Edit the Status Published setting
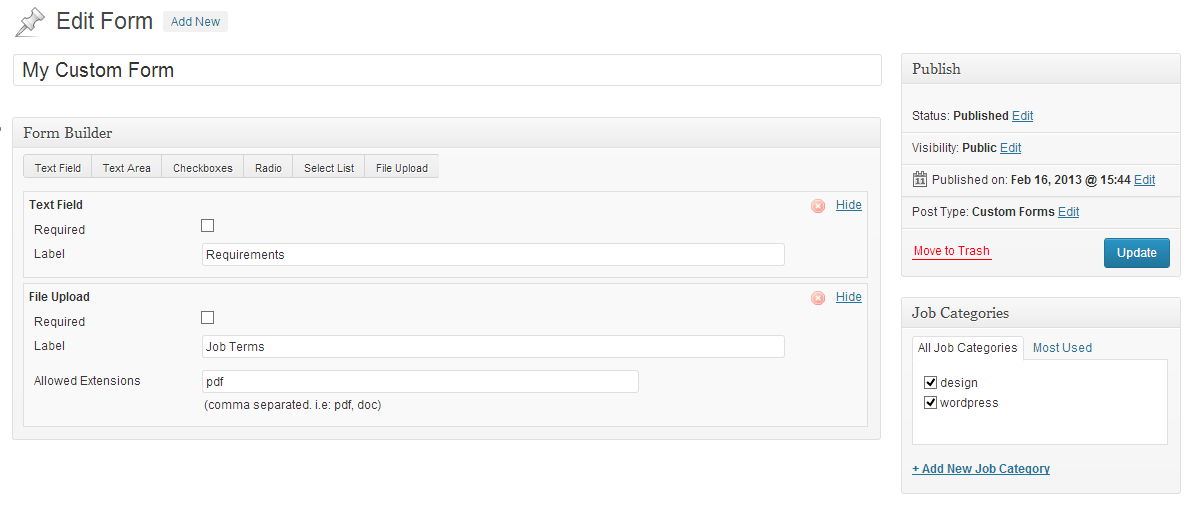The image size is (1192, 509). coord(1022,116)
